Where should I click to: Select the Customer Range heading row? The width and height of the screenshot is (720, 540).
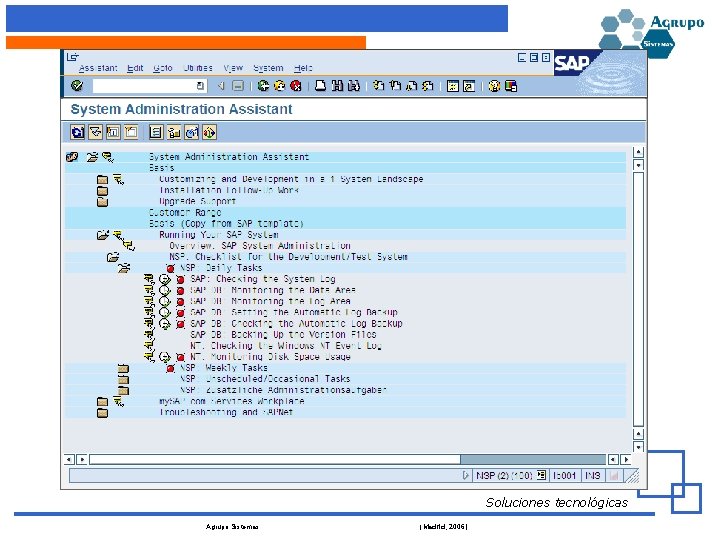point(185,213)
